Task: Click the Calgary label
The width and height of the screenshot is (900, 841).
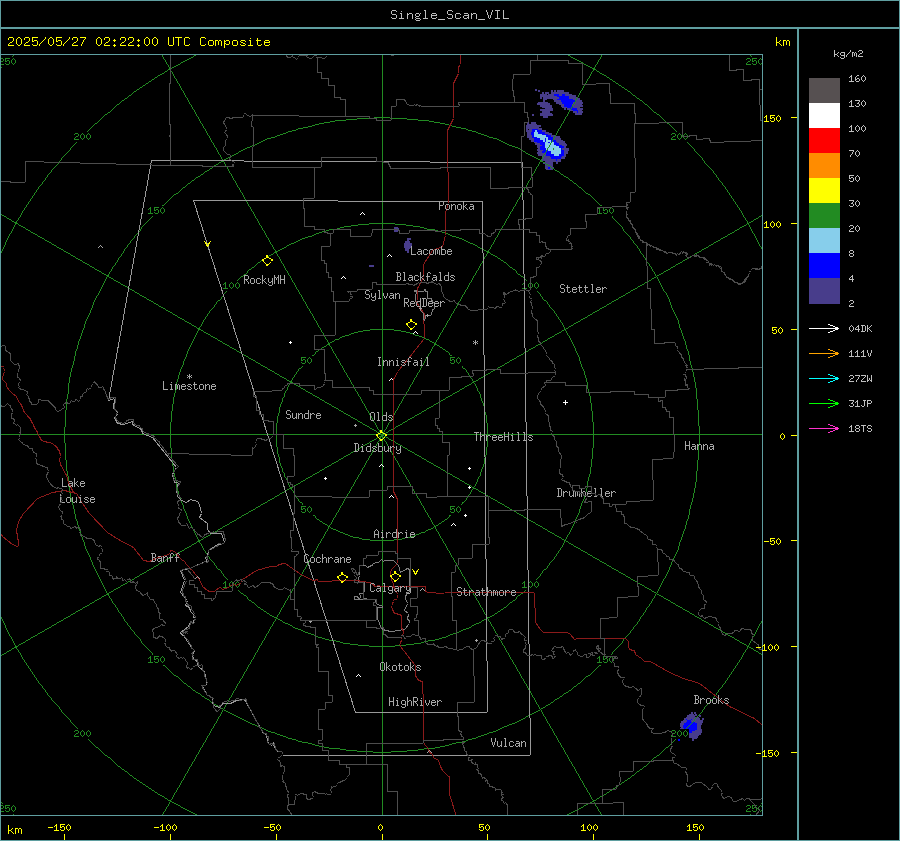Action: tap(390, 588)
